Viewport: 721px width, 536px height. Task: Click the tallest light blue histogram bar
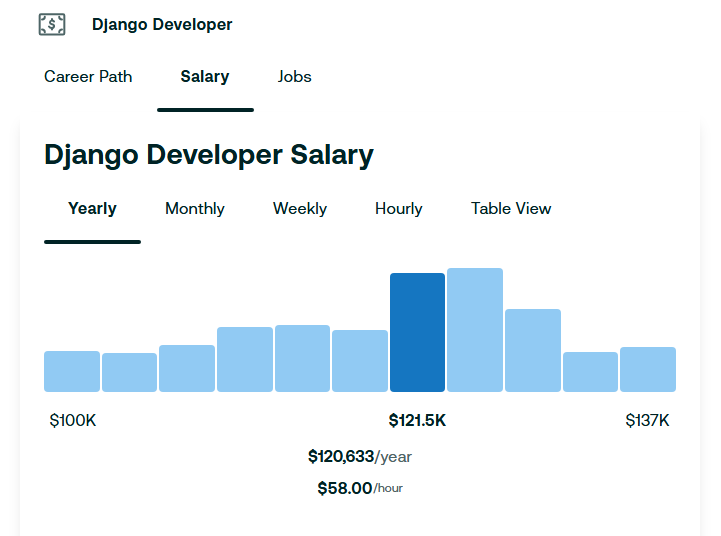click(x=475, y=330)
